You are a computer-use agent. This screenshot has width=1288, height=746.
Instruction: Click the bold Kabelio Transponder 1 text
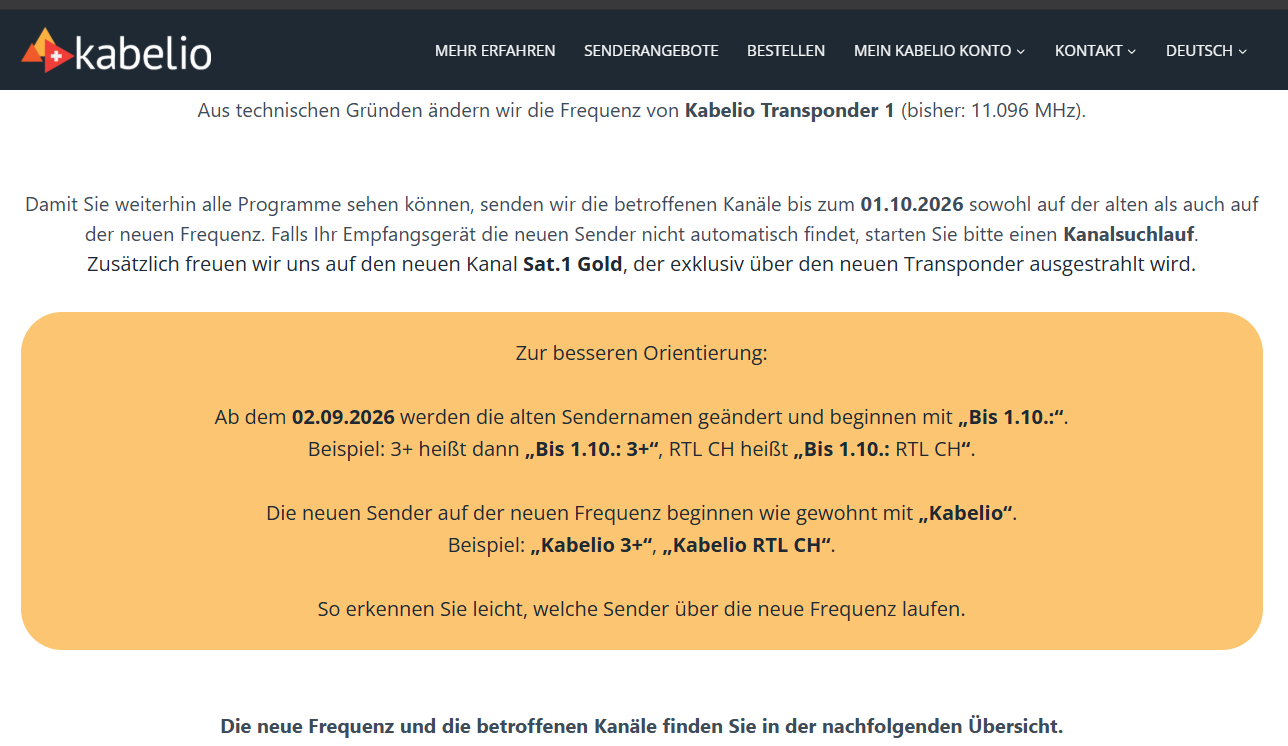point(790,110)
